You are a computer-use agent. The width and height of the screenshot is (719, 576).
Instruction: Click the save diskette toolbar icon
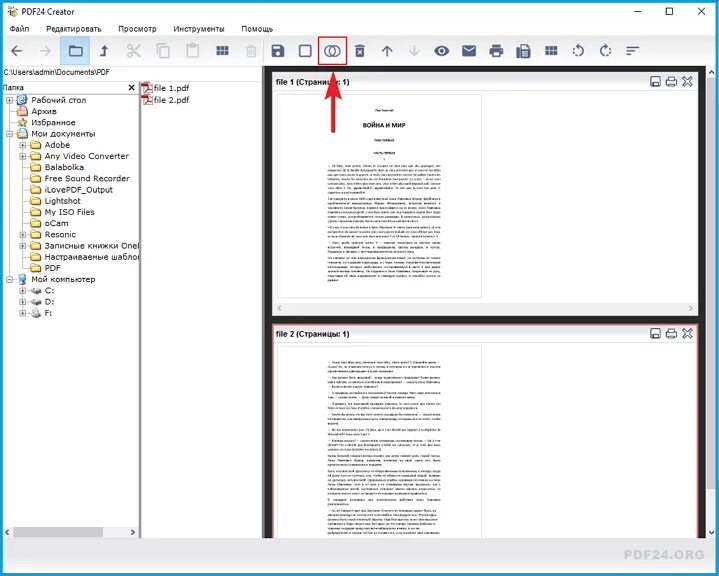(278, 51)
